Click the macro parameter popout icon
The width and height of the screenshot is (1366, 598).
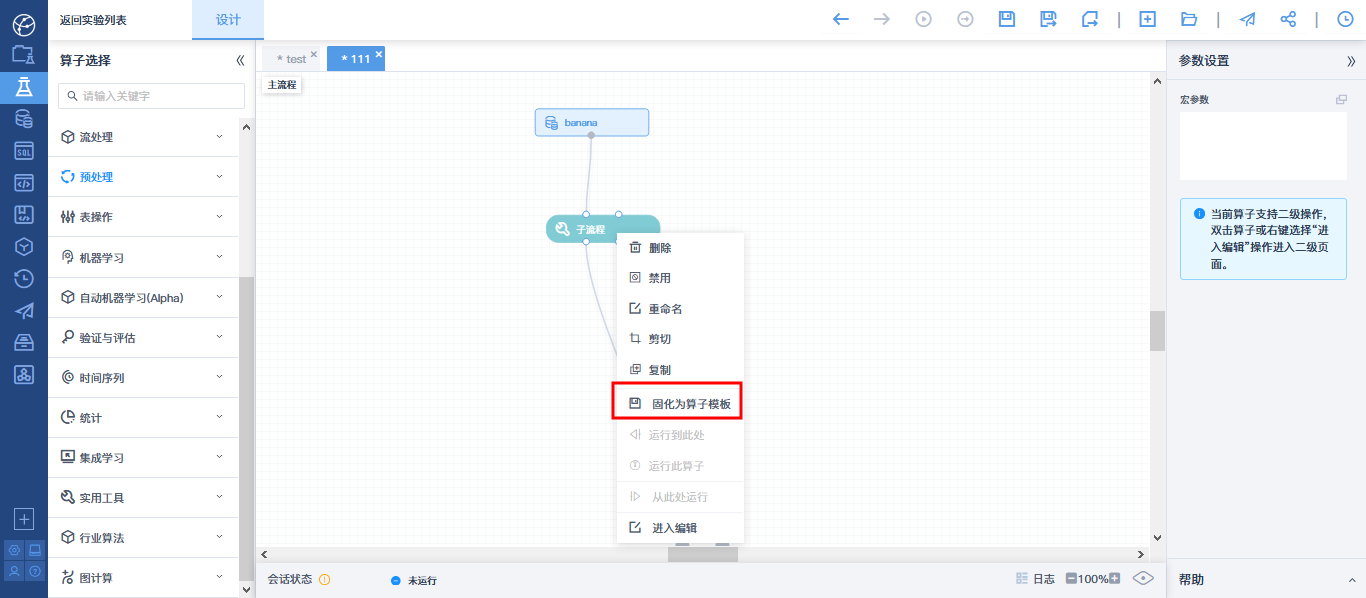point(1342,99)
